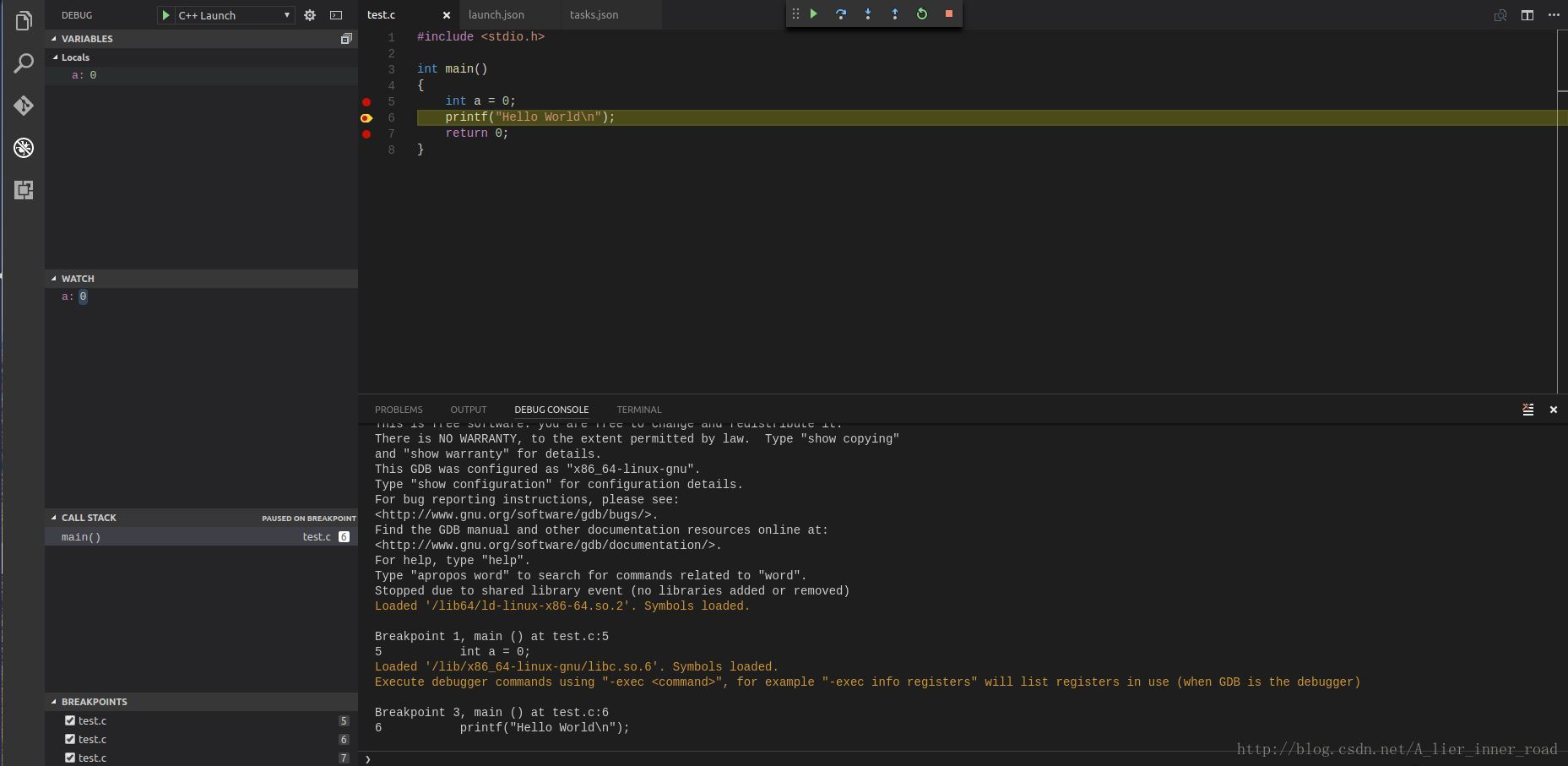The width and height of the screenshot is (1568, 766).
Task: Close the test.c editor tab
Action: (x=447, y=15)
